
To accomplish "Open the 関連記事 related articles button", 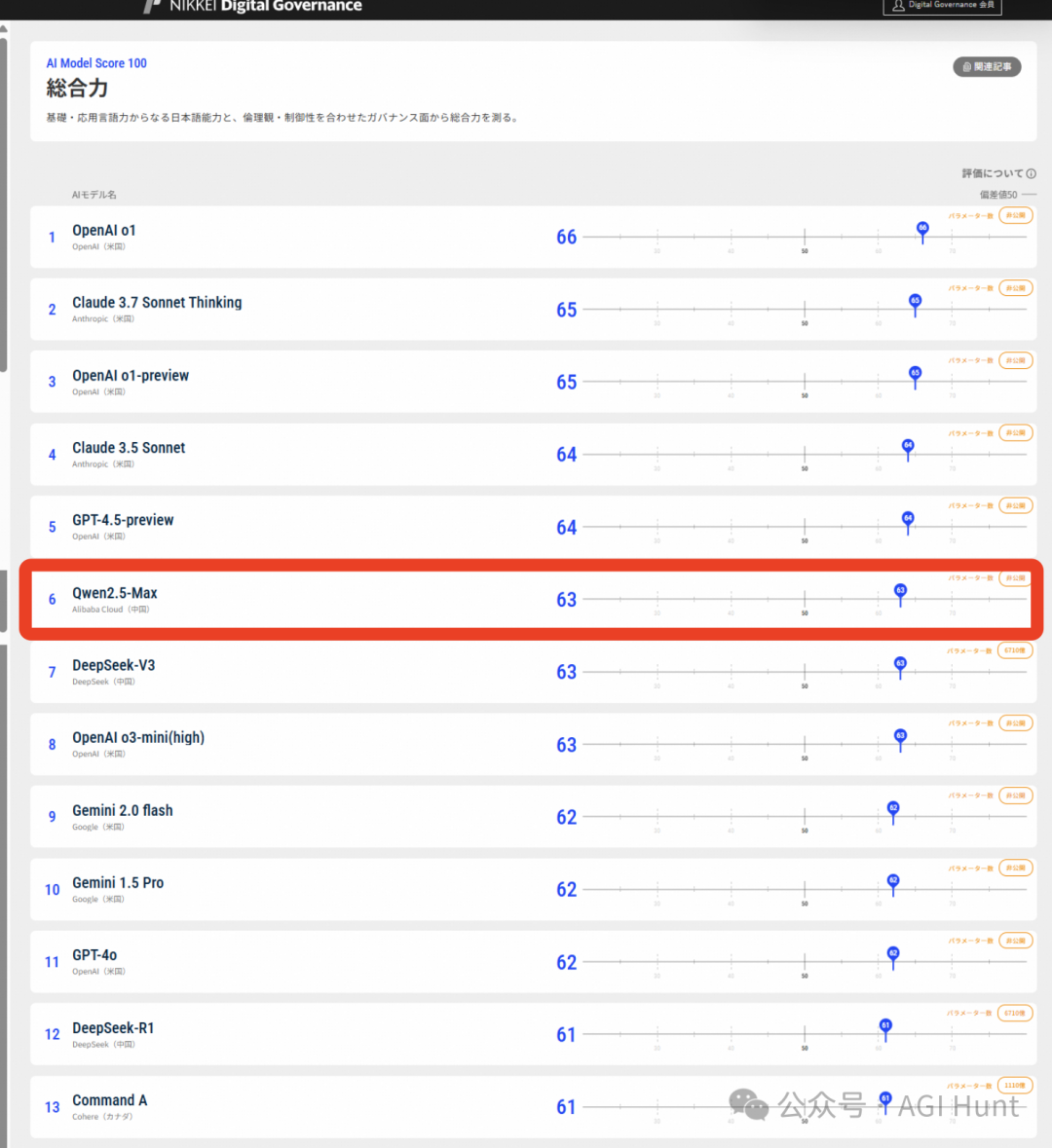I will (987, 66).
